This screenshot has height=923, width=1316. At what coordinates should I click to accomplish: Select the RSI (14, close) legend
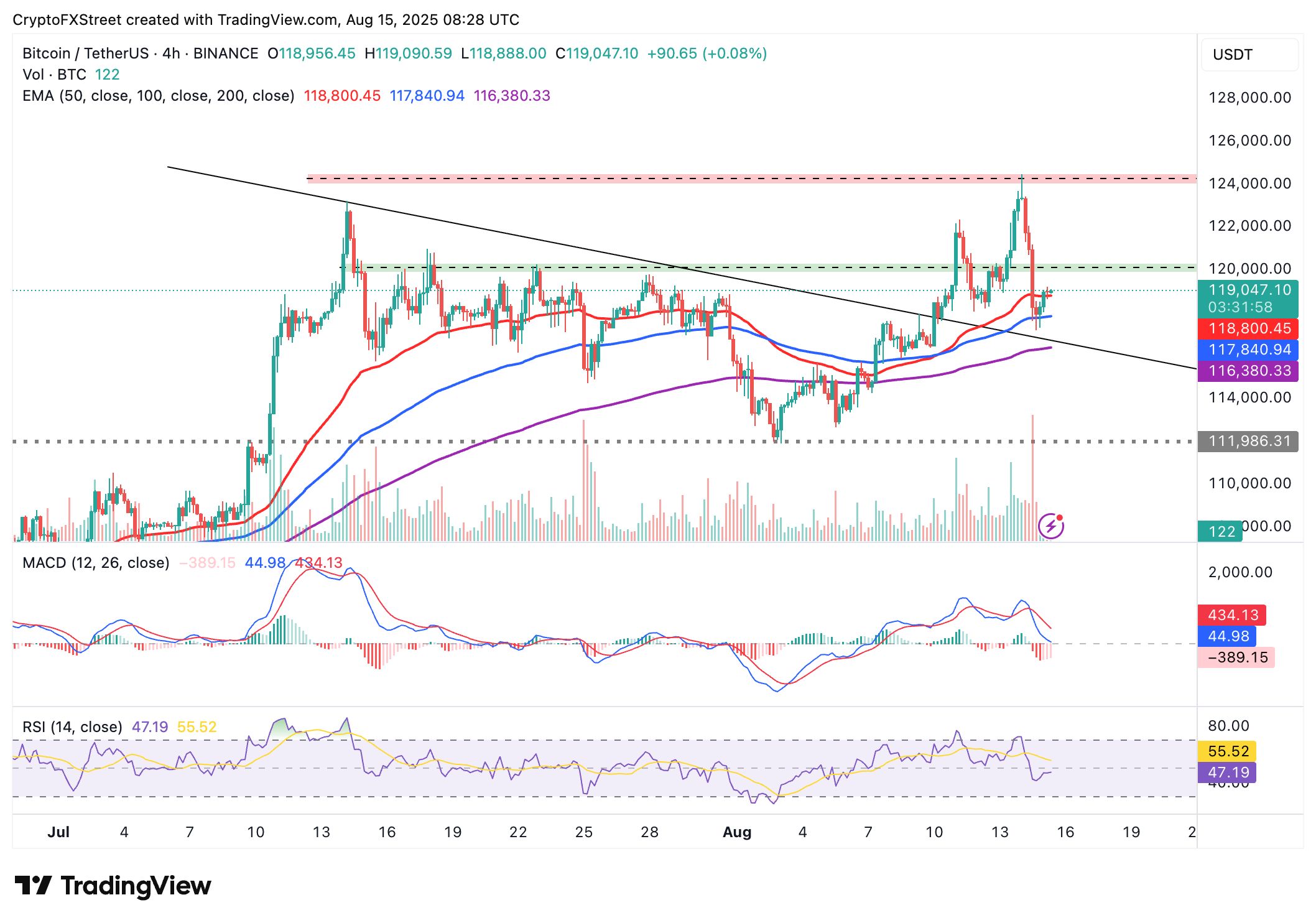(x=72, y=727)
